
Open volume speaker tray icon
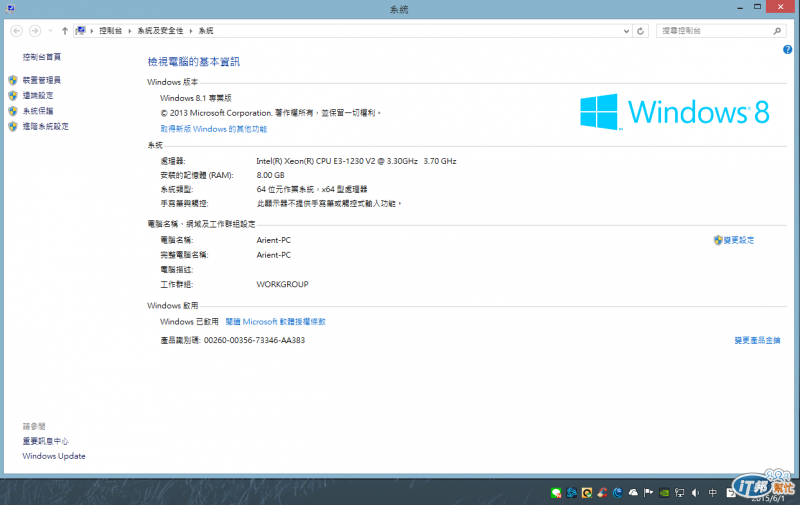(x=695, y=493)
